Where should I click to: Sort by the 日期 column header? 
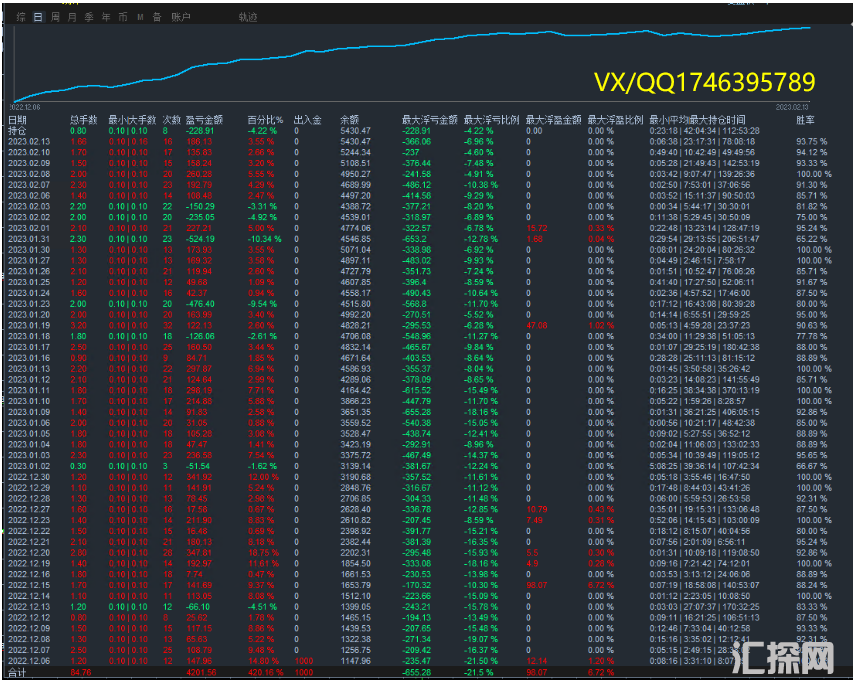pos(18,119)
